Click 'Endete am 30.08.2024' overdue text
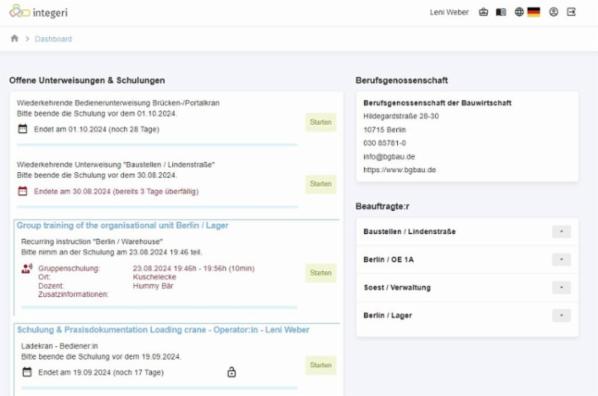598x396 pixels. [116, 192]
